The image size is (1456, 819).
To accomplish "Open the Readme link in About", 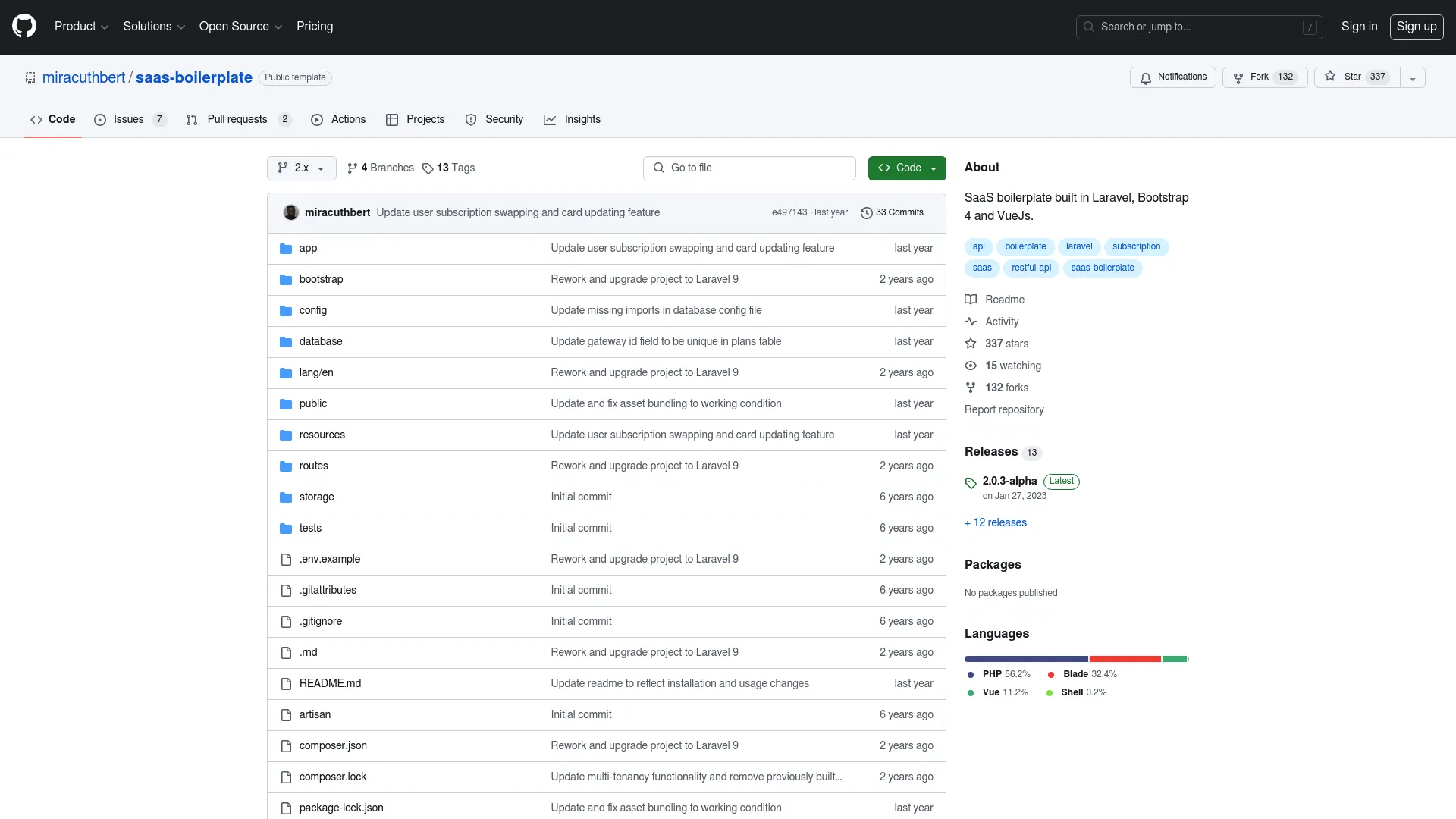I will pos(994,300).
